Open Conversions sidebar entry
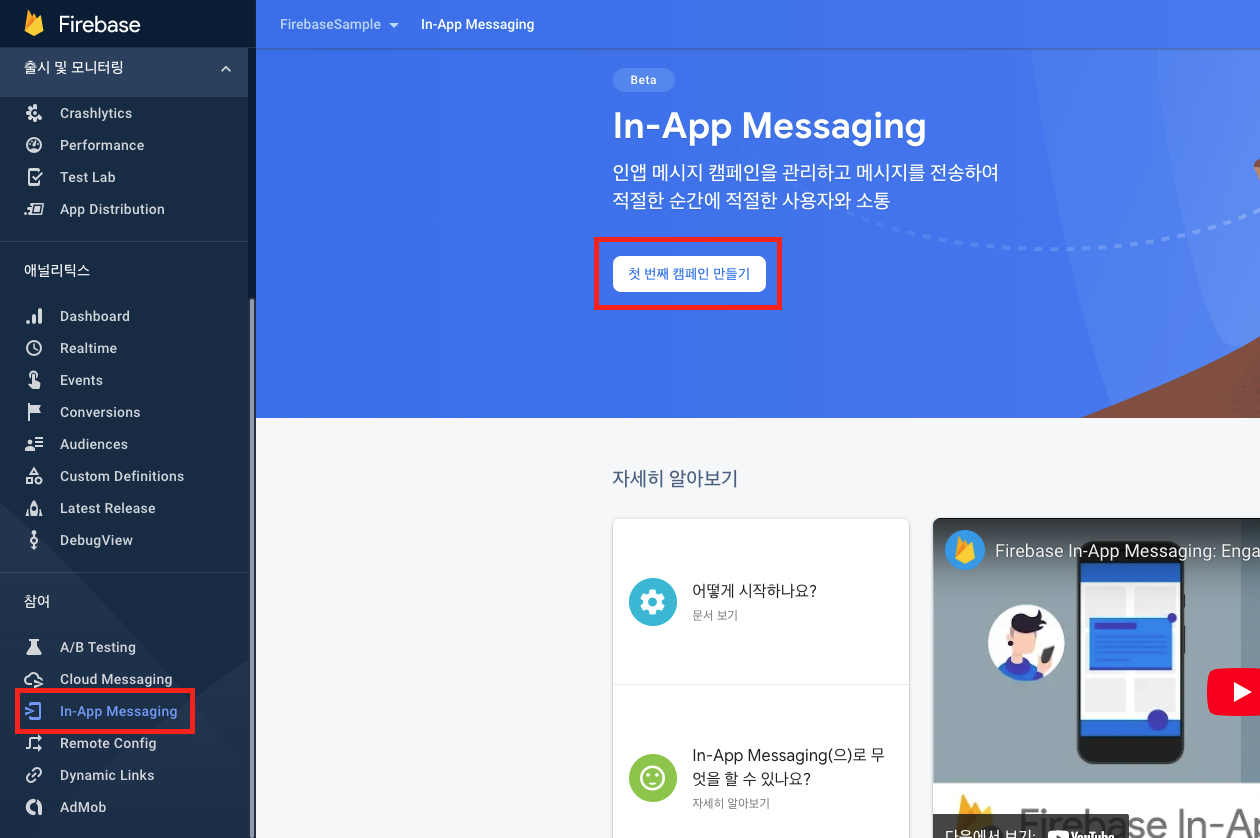Screen dimensions: 1260x838 coord(100,412)
